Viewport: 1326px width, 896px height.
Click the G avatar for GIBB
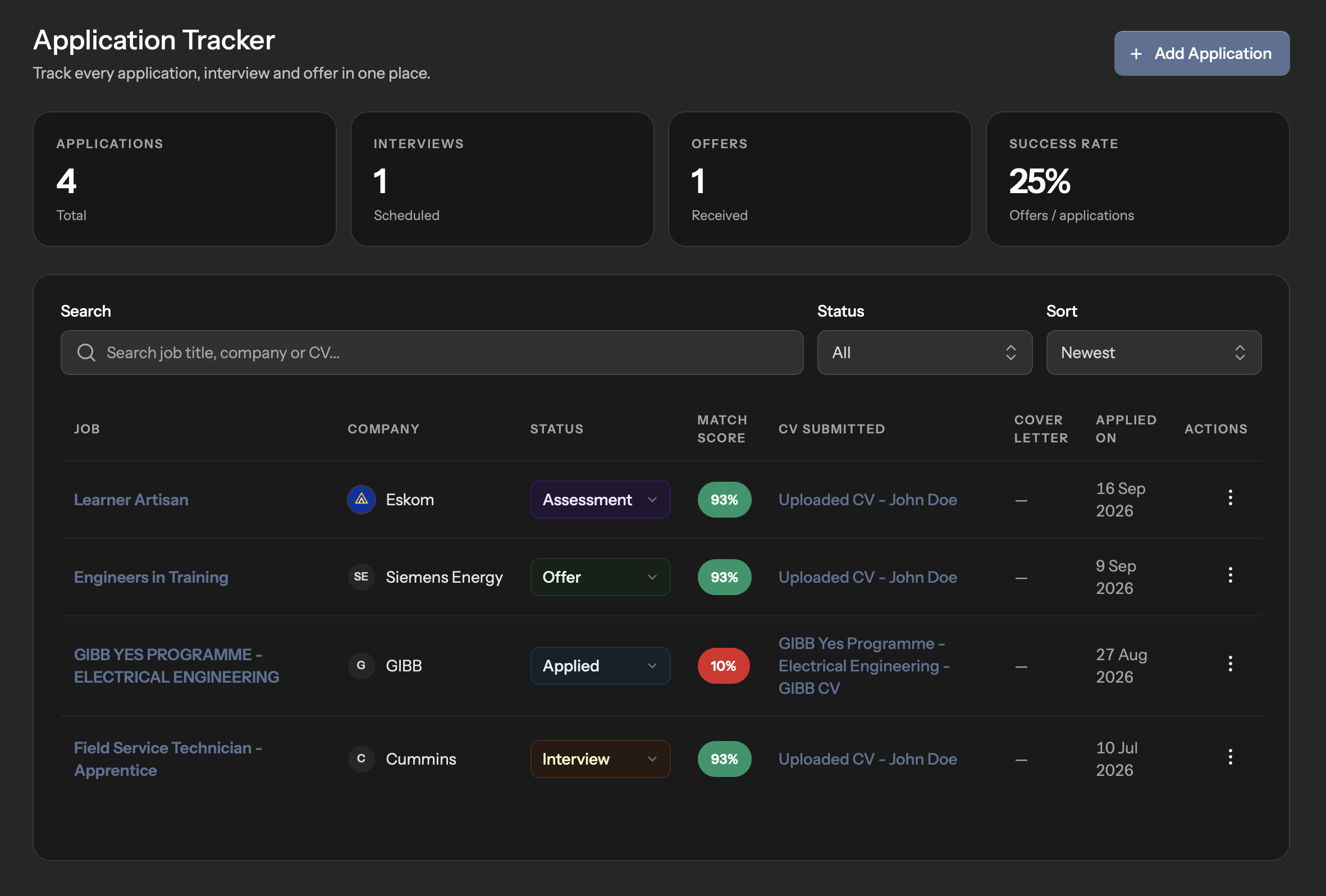coord(361,665)
